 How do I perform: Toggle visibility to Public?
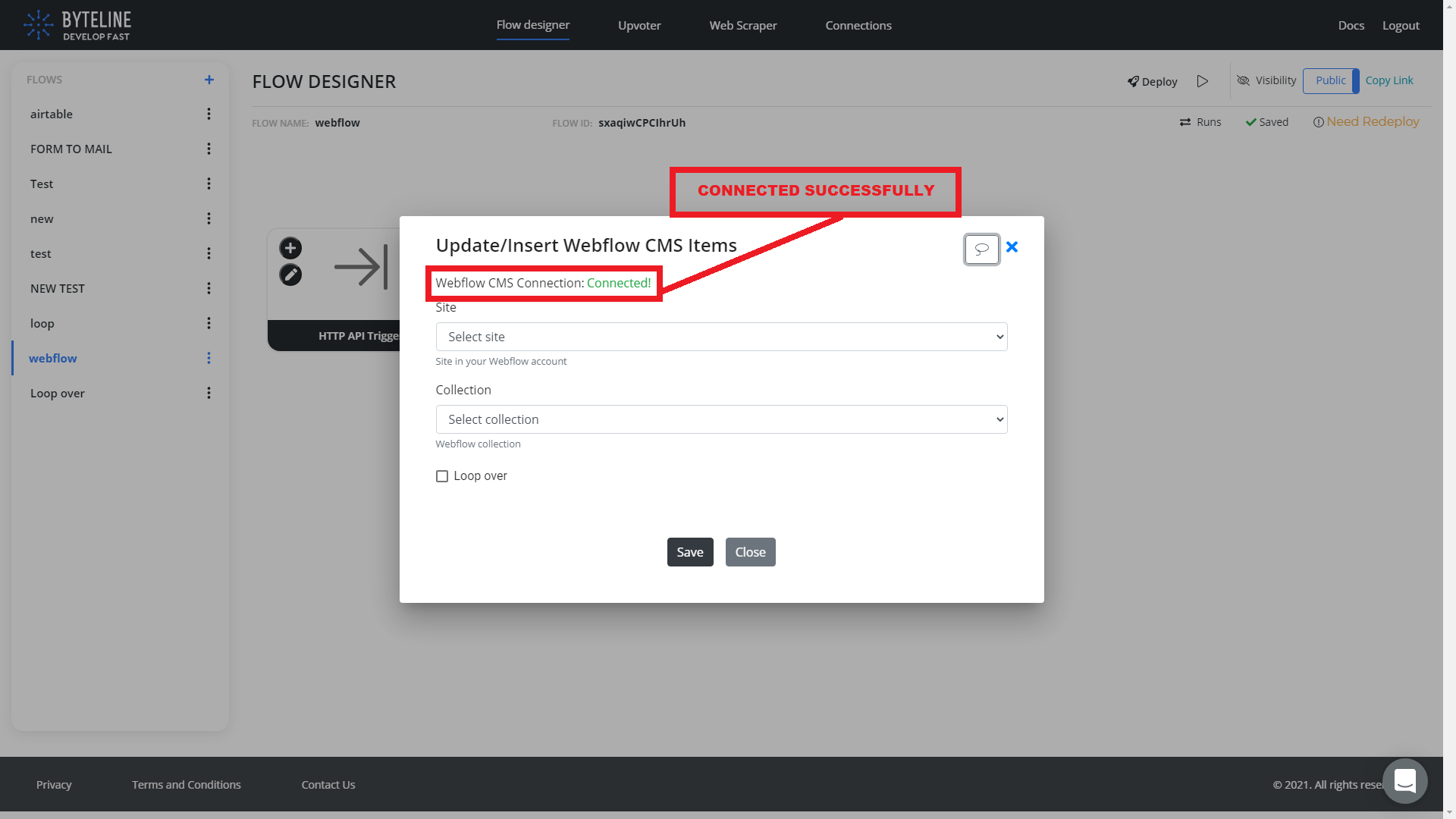[1330, 80]
